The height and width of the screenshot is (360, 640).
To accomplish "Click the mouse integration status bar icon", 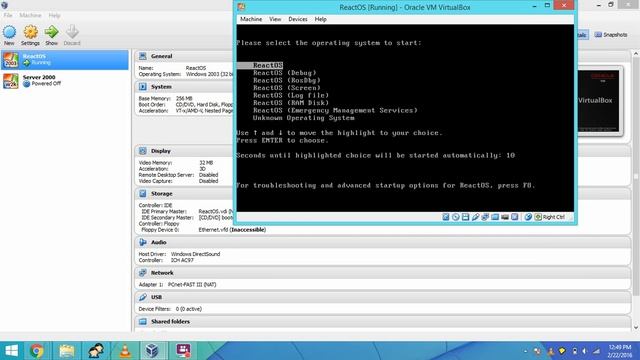I will click(x=528, y=217).
